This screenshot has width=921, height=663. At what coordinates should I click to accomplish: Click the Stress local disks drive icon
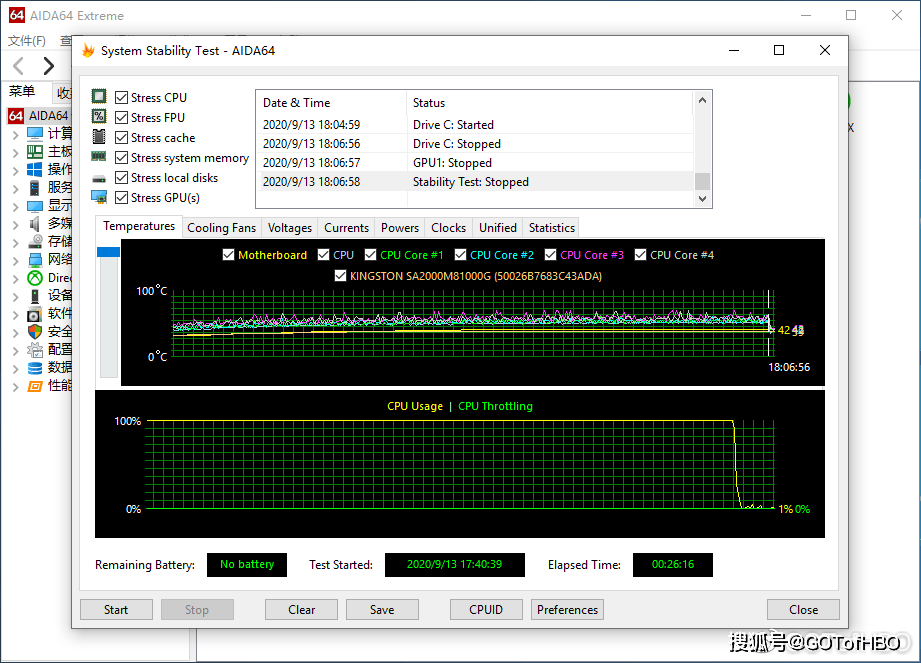coord(99,178)
